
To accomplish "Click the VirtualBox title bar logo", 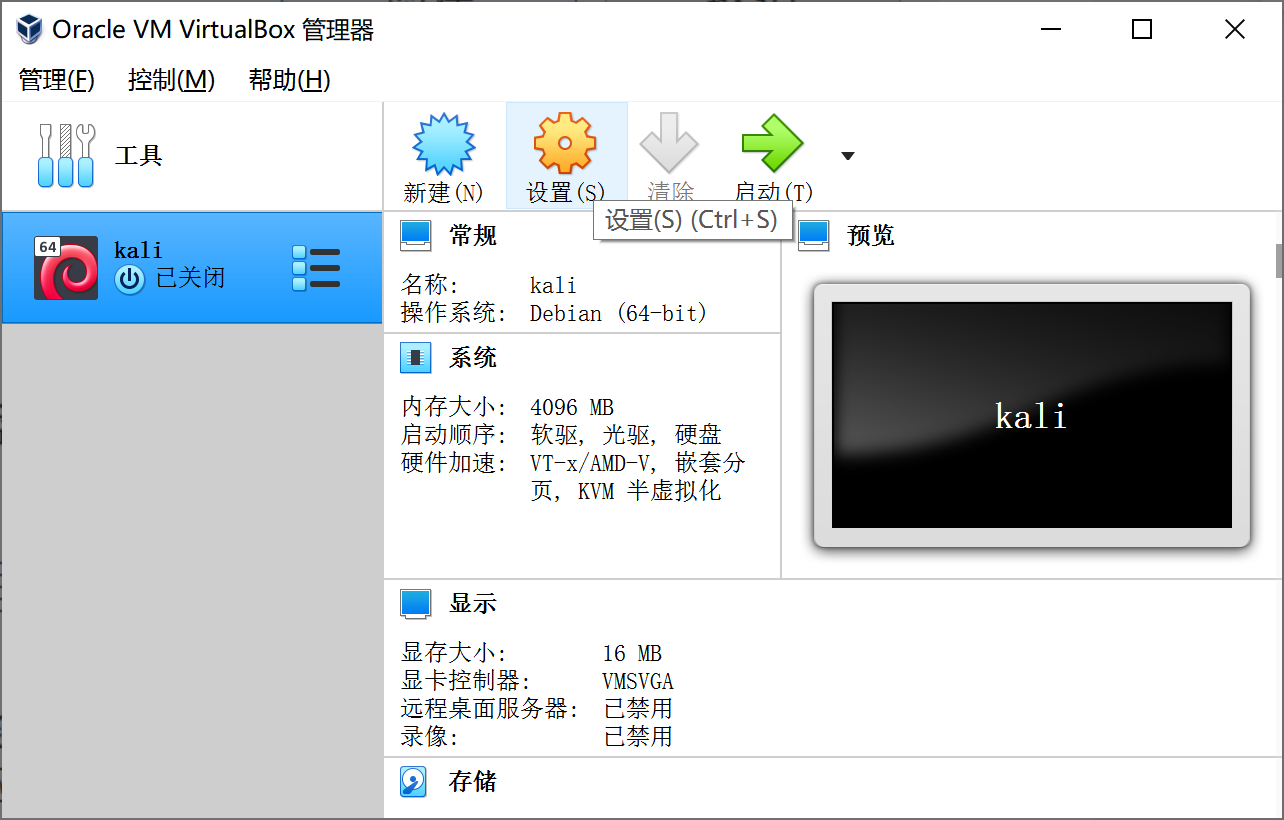I will click(x=30, y=29).
